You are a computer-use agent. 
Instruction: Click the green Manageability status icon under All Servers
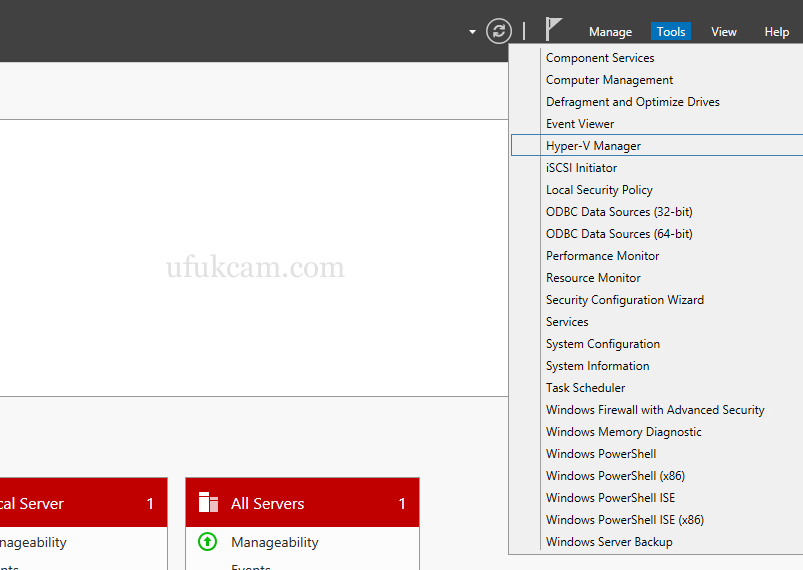point(207,541)
